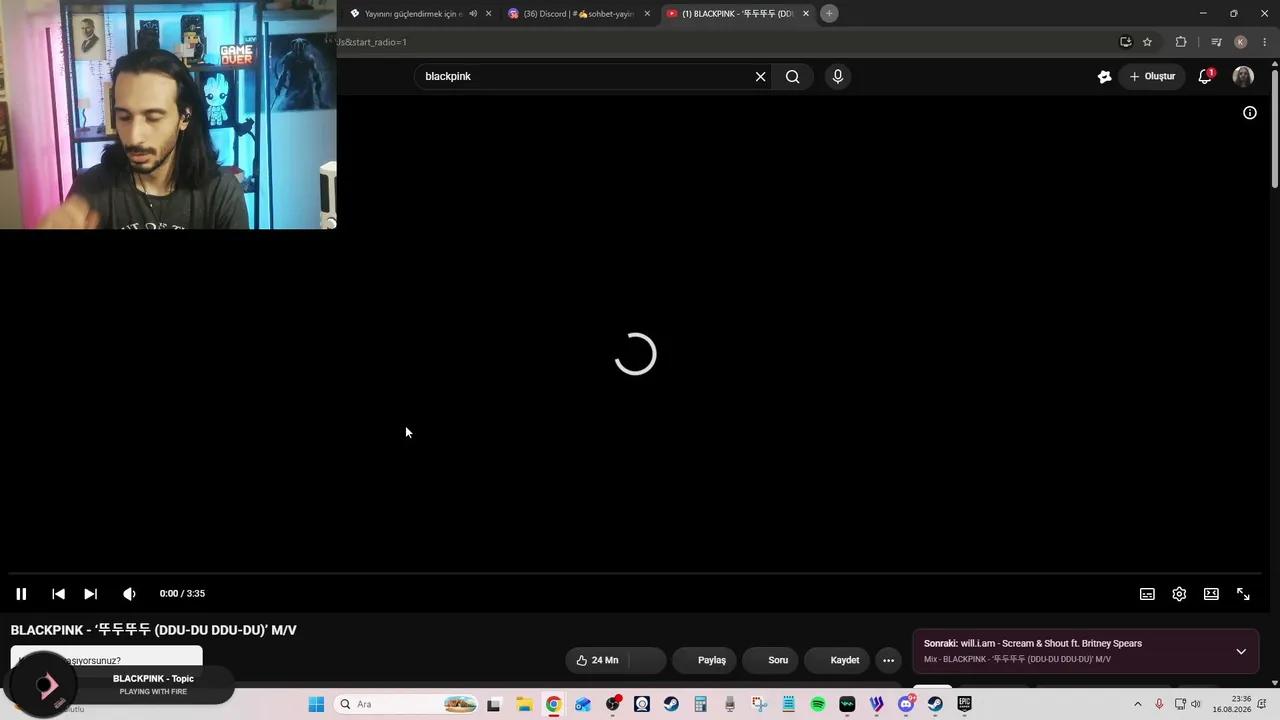This screenshot has width=1280, height=720.
Task: Go to the previous video
Action: 58,594
